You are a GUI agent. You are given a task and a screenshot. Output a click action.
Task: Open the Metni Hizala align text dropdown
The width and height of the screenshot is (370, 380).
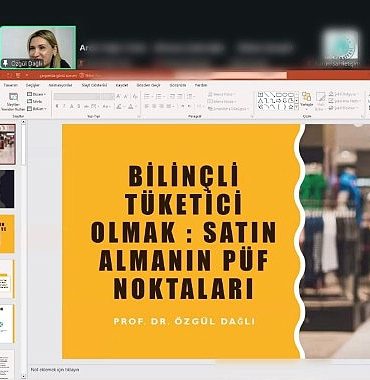click(222, 101)
